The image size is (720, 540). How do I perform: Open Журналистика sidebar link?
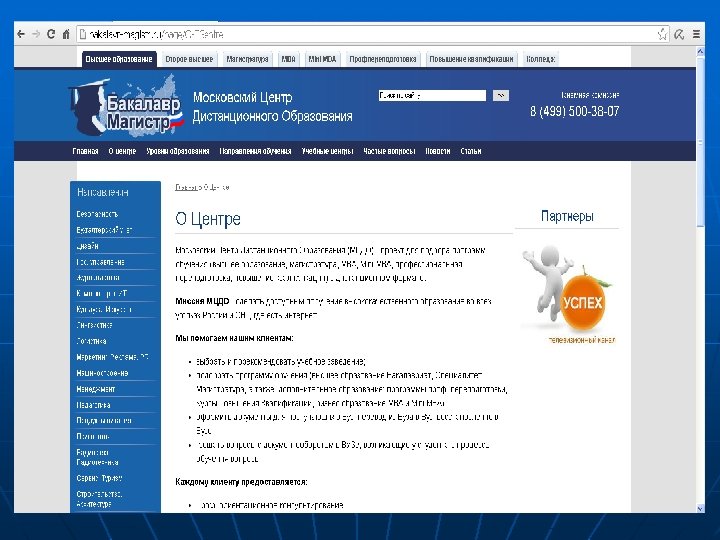pyautogui.click(x=98, y=278)
